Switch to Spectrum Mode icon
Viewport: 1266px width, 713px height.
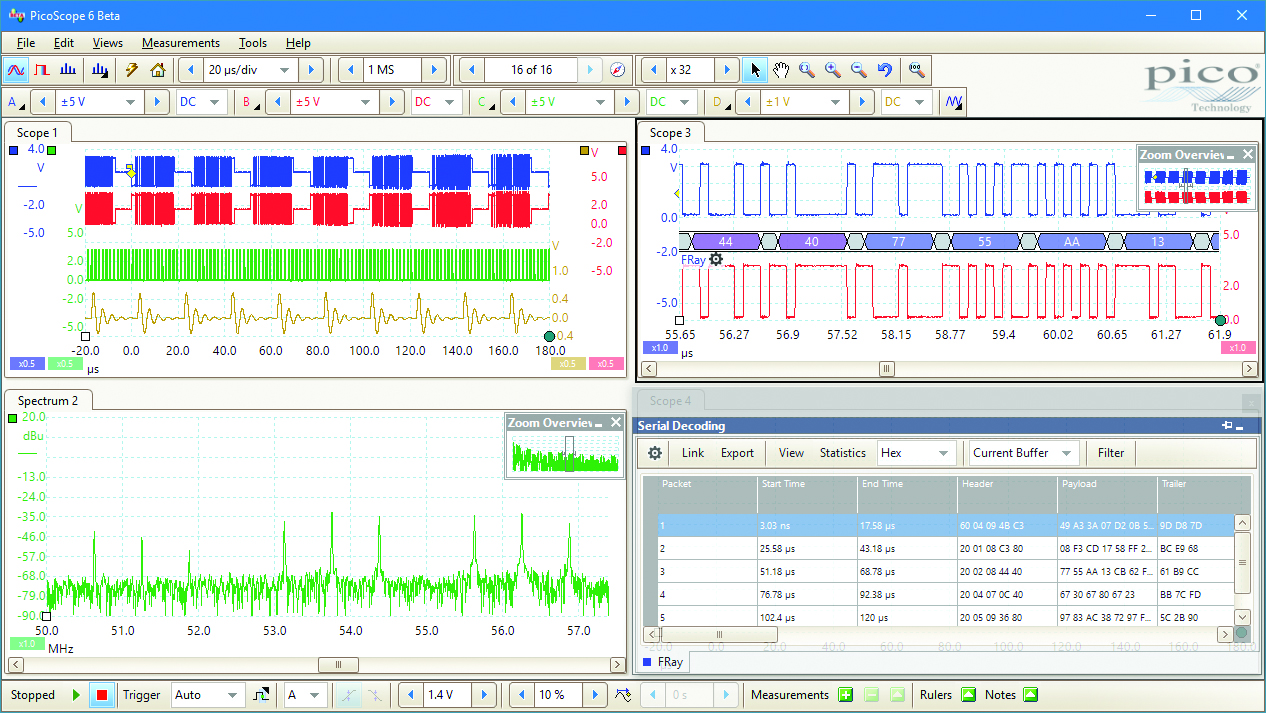pos(69,70)
